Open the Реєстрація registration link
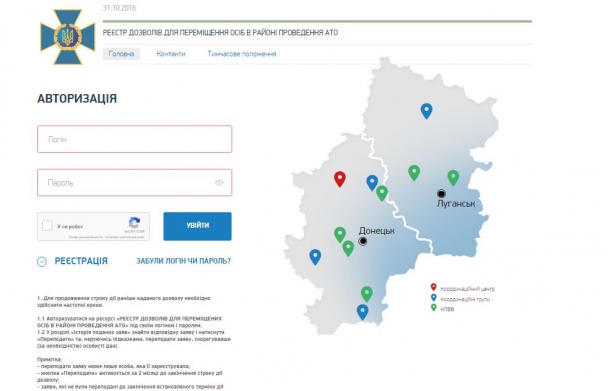Screen dimensions: 608x391 coord(81,261)
